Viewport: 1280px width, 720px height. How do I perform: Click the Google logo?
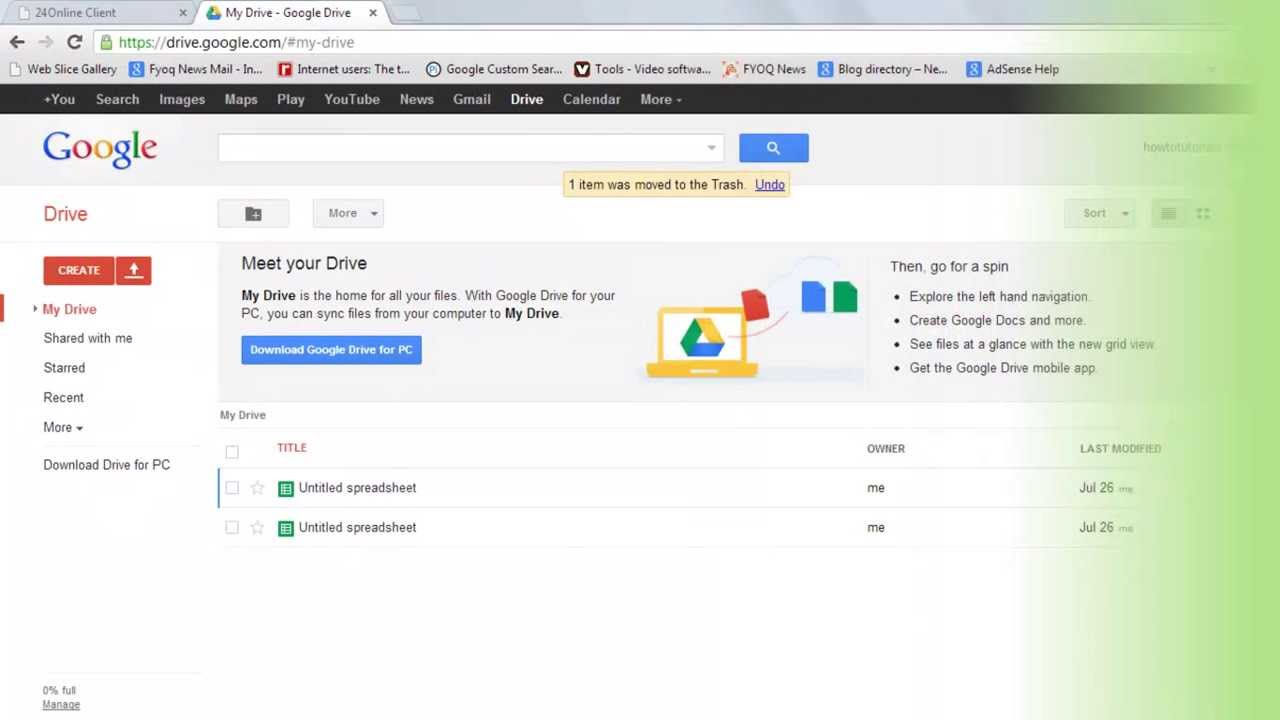(100, 149)
